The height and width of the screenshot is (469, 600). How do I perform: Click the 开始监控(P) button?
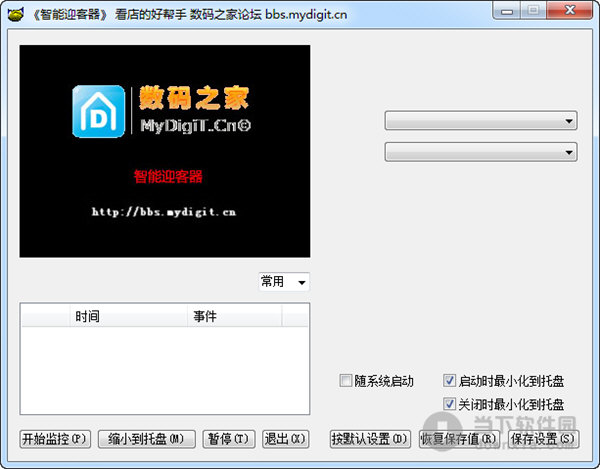click(55, 439)
